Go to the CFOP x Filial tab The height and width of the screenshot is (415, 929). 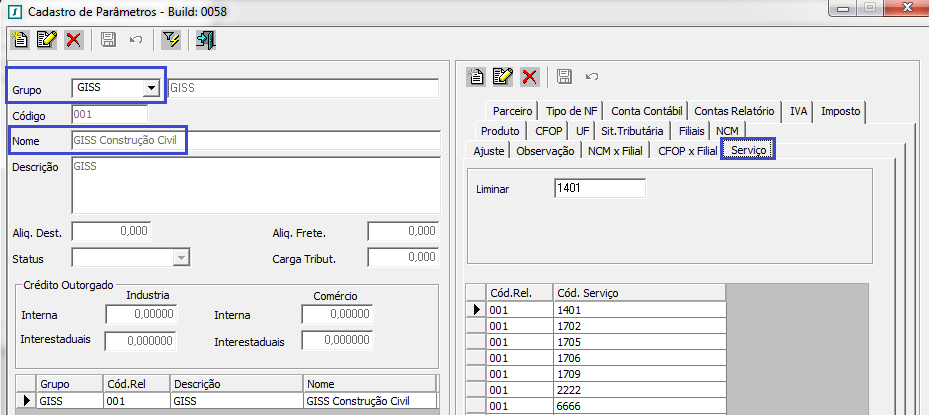pos(687,151)
